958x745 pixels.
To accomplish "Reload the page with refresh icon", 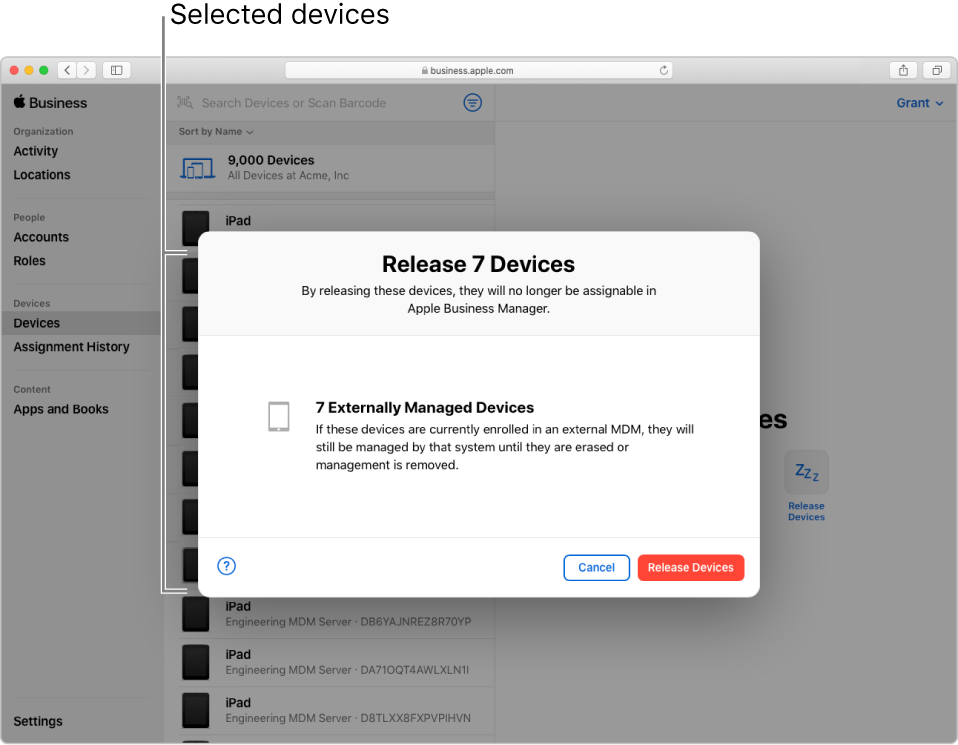I will click(x=664, y=70).
